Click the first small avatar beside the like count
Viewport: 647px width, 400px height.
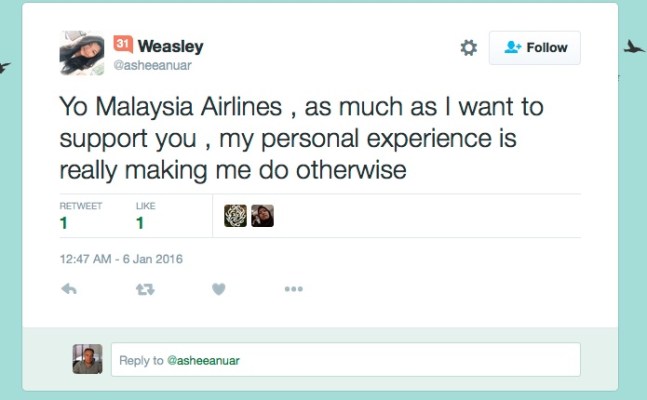[x=235, y=215]
